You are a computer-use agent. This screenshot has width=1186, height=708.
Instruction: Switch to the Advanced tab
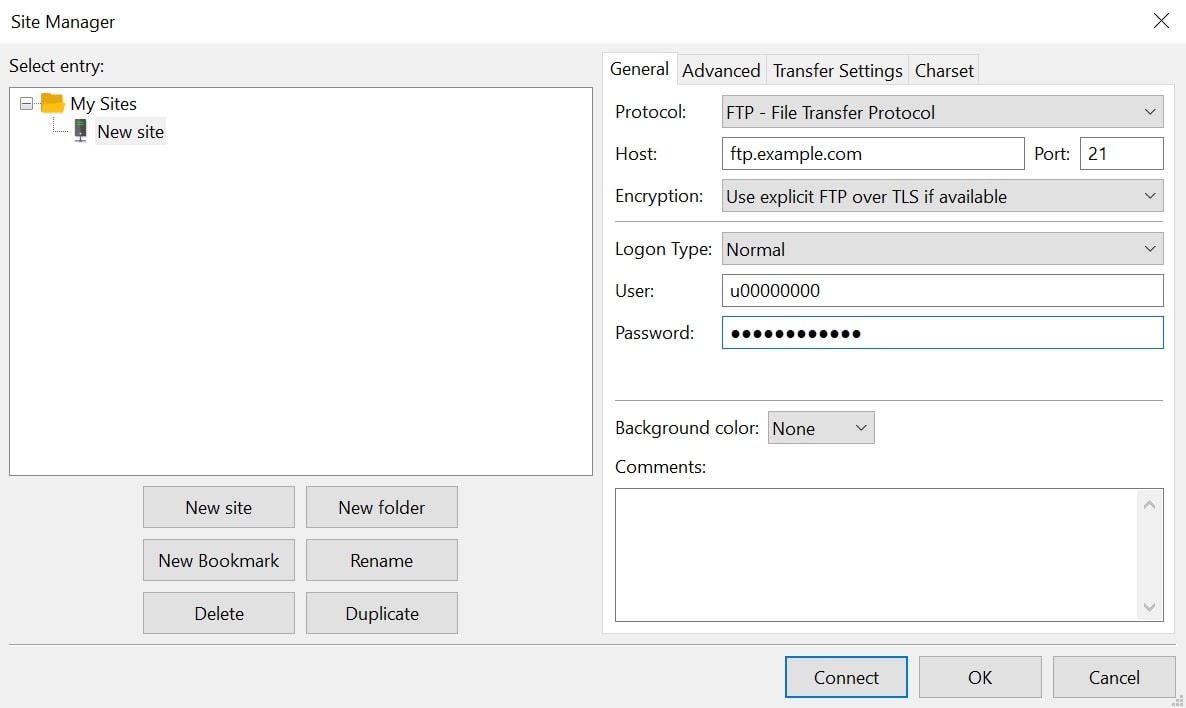coord(721,70)
